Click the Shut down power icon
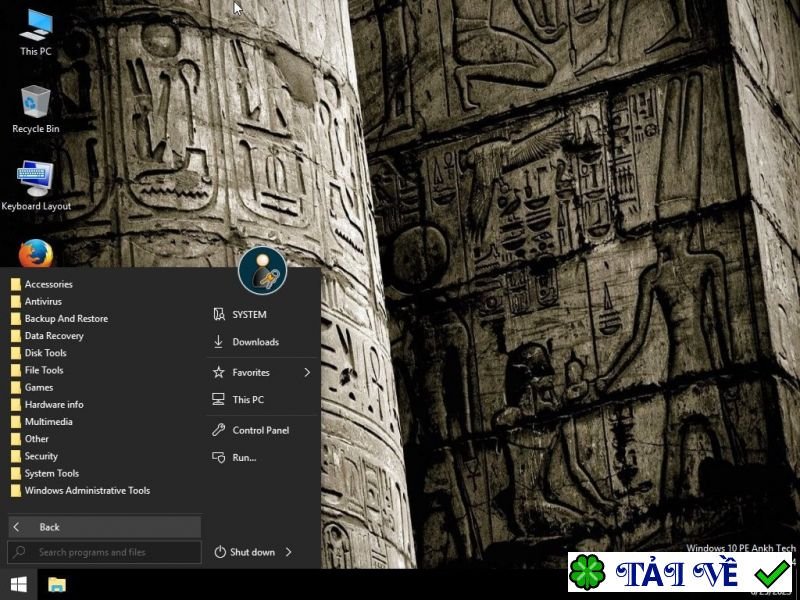 click(x=220, y=552)
